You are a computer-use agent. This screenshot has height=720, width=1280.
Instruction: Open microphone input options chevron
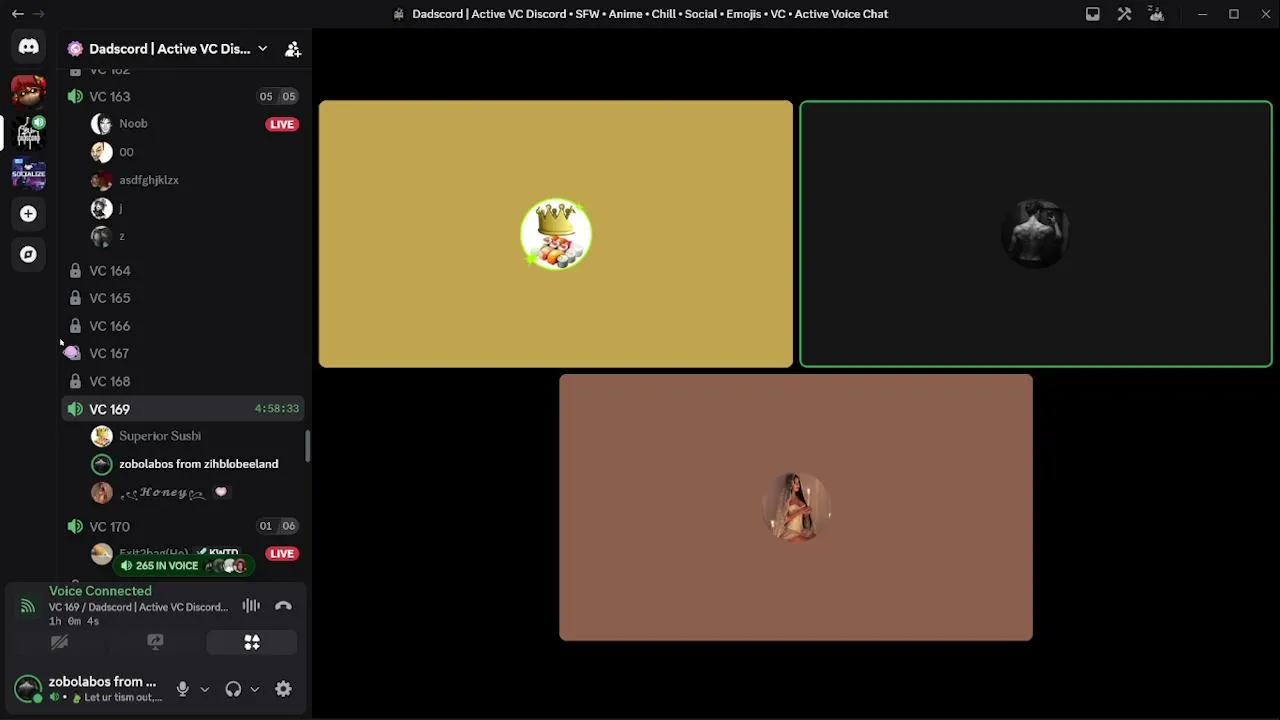pos(204,689)
